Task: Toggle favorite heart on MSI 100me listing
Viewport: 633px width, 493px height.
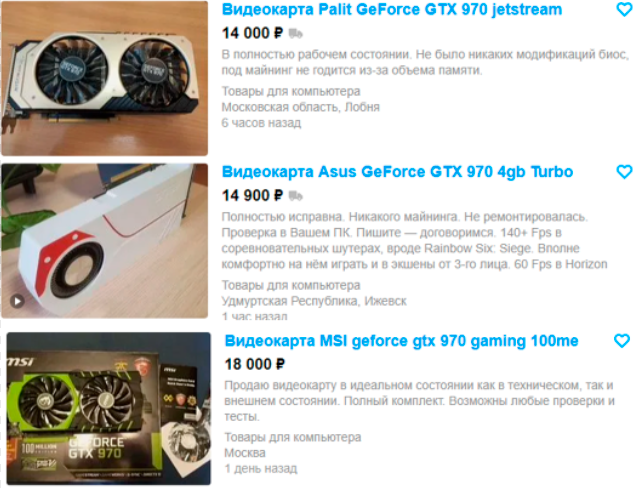Action: coord(622,341)
